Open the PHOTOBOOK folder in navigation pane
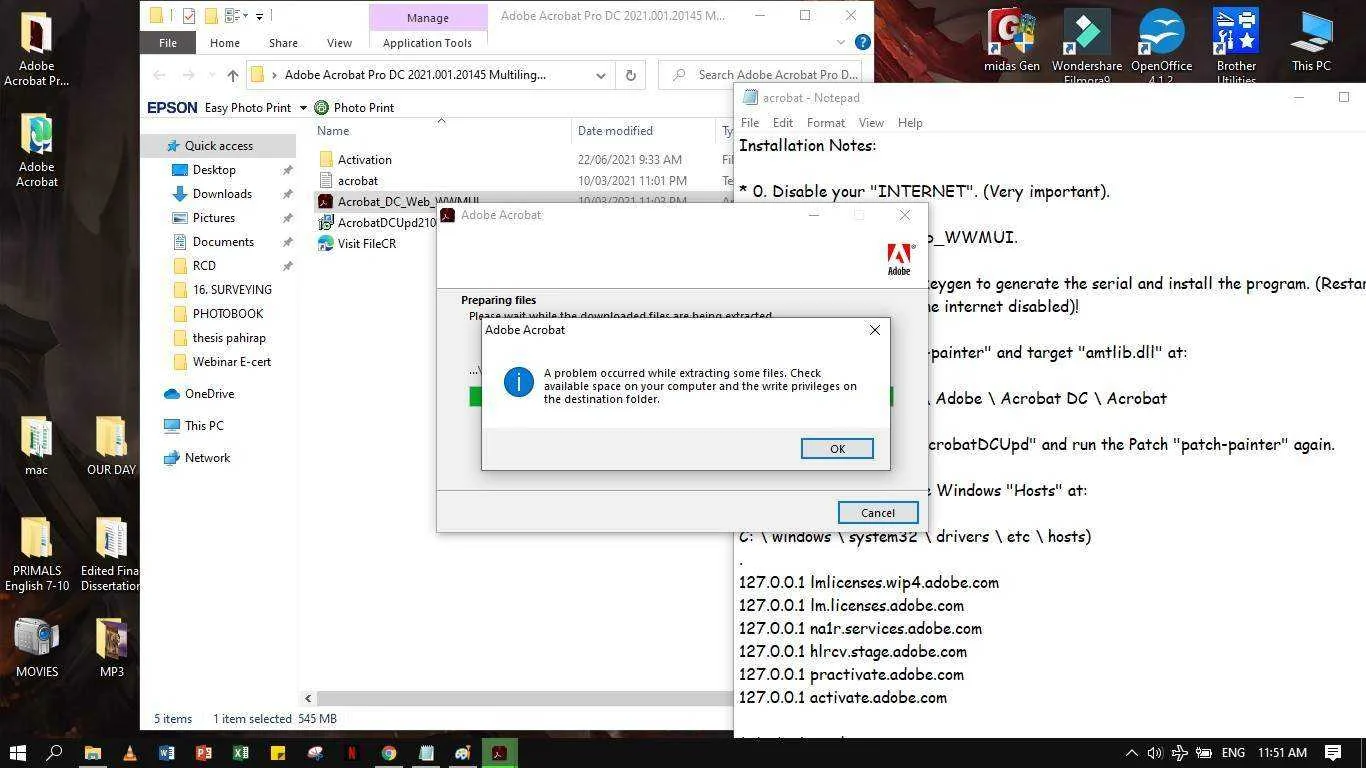This screenshot has width=1366, height=768. [x=228, y=314]
